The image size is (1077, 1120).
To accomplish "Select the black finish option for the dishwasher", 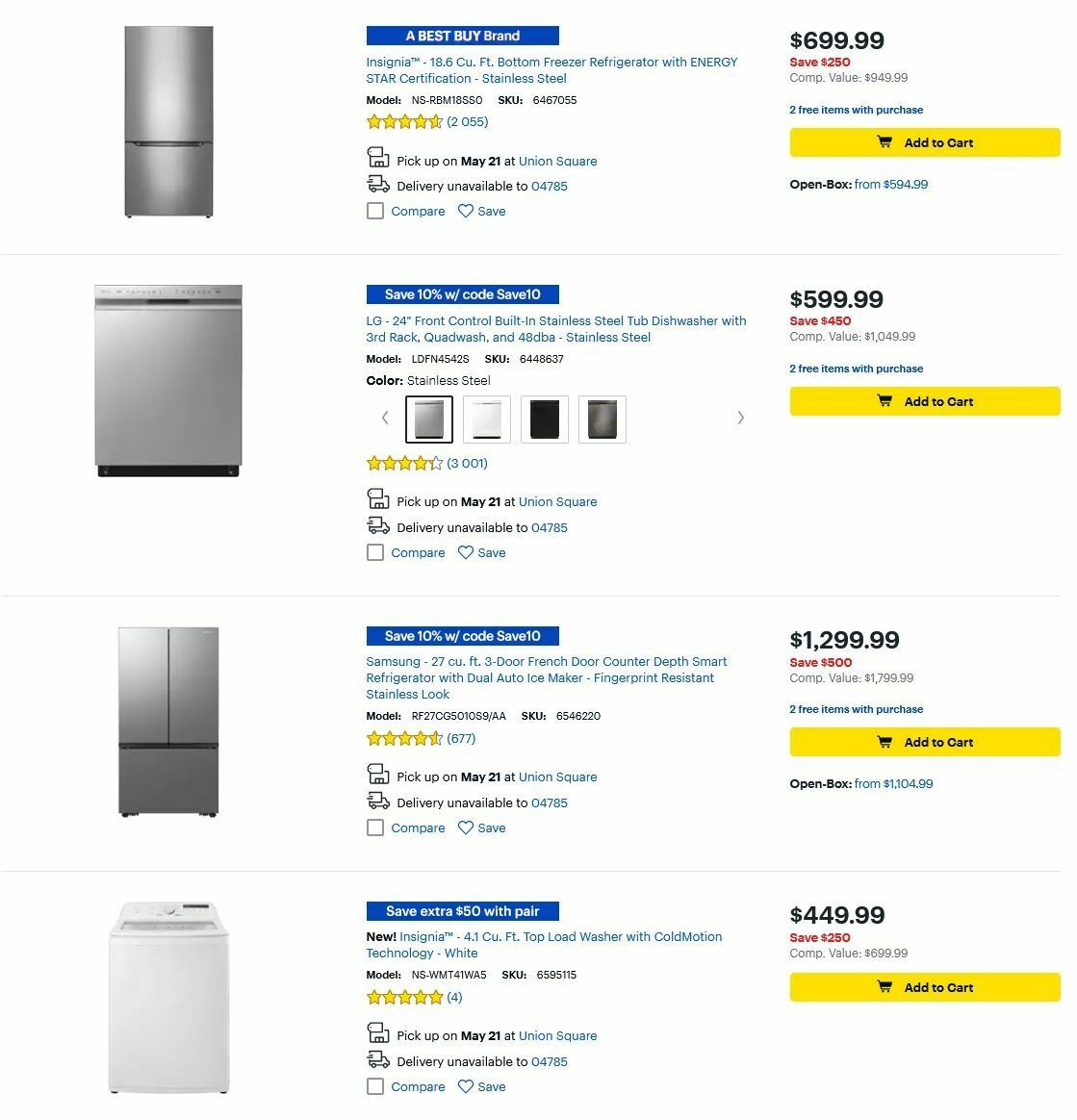I will point(544,419).
